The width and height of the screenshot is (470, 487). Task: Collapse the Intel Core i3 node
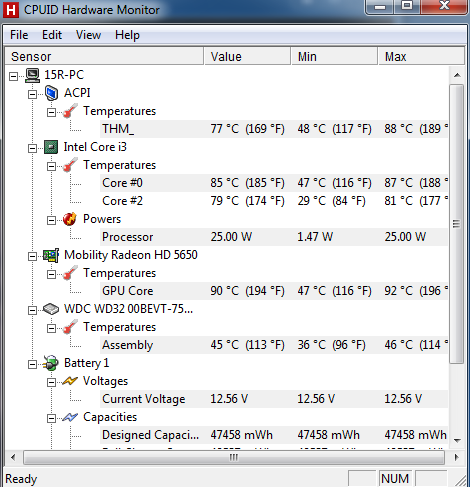[x=32, y=149]
